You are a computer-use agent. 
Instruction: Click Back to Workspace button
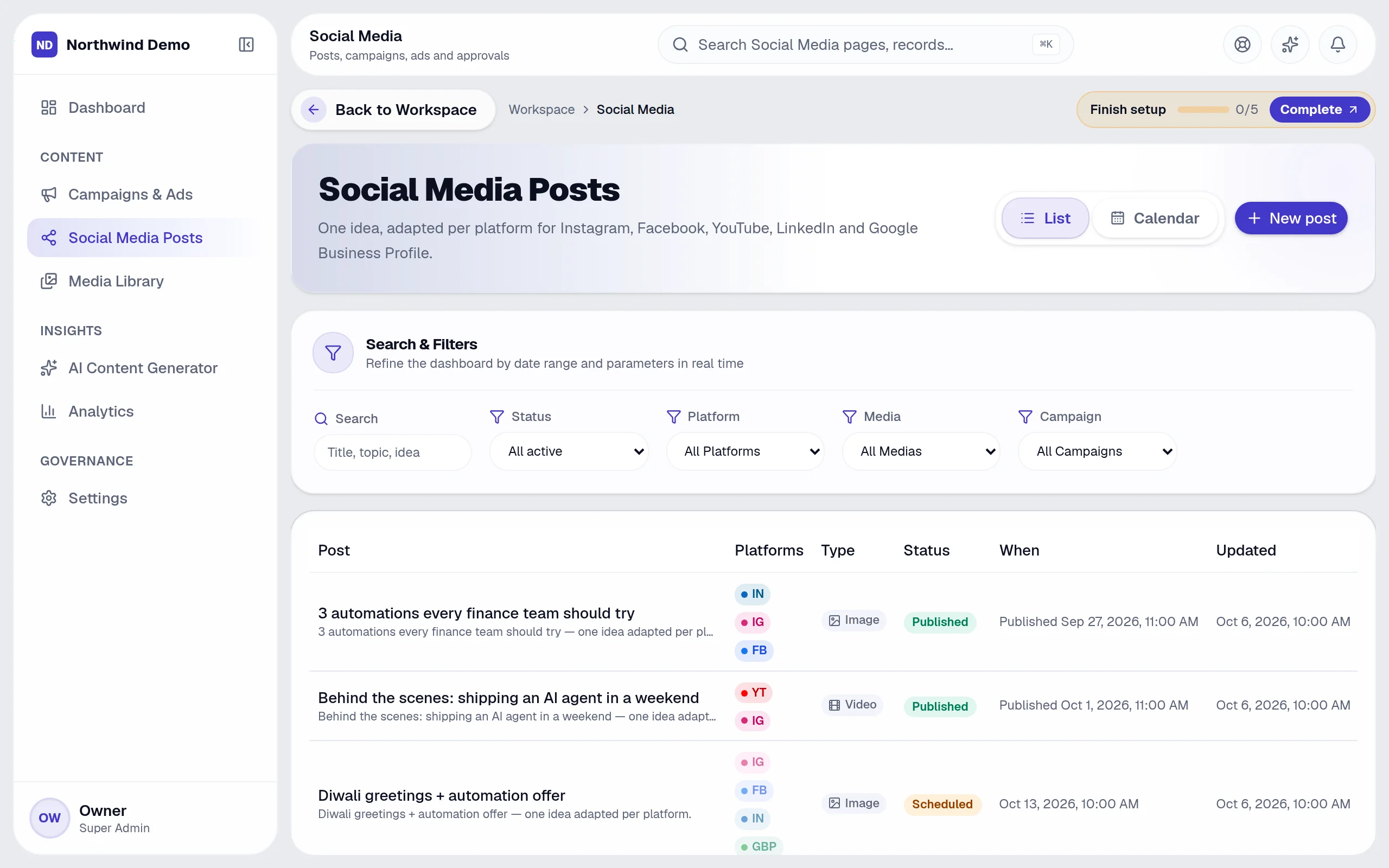(x=393, y=109)
